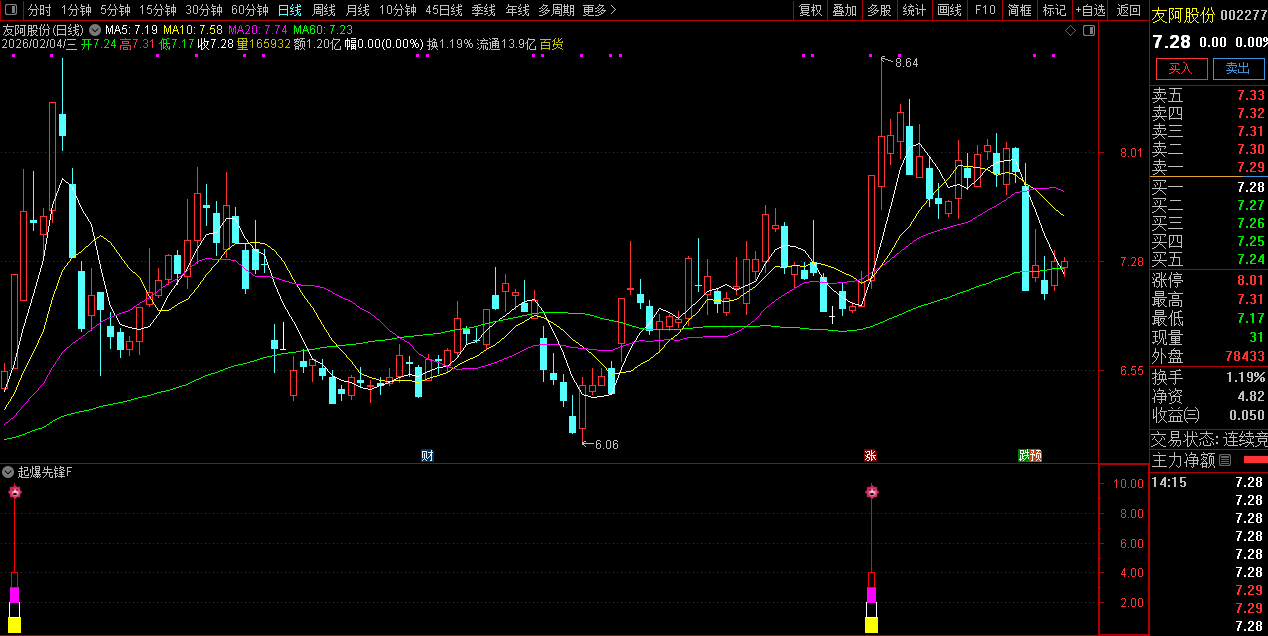This screenshot has height=636, width=1268.
Task: Expand the 起爆先锋F indicator dropdown
Action: (x=9, y=471)
